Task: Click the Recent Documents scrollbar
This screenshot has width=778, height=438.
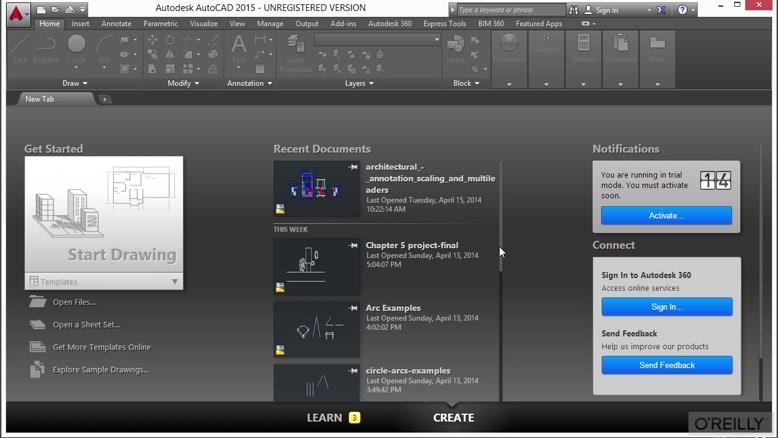Action: [501, 216]
